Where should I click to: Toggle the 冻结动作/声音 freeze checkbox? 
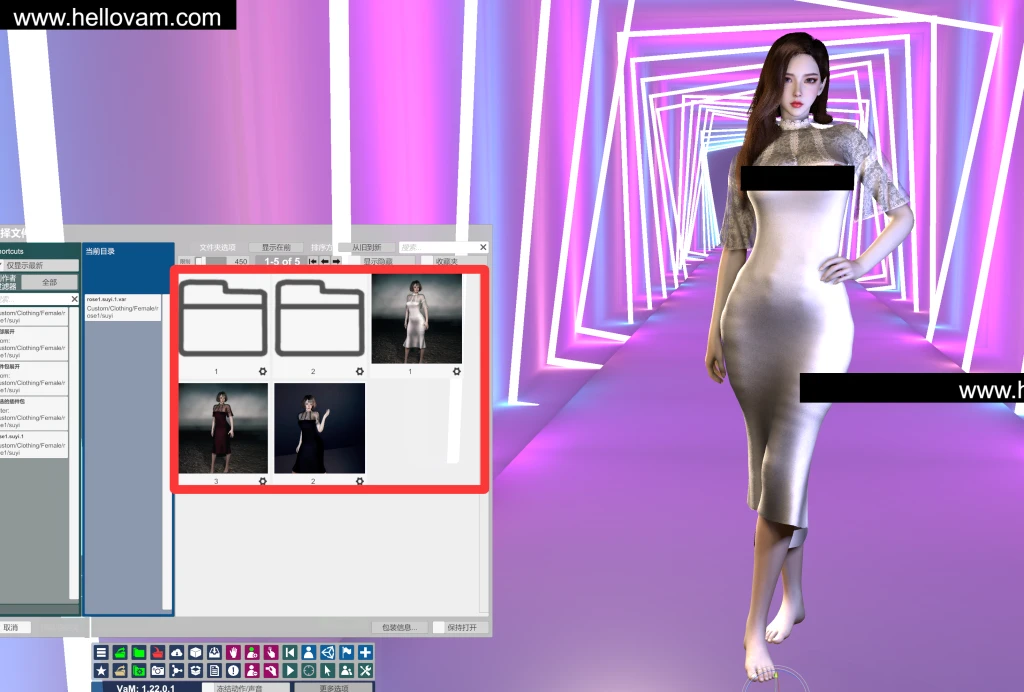point(209,688)
